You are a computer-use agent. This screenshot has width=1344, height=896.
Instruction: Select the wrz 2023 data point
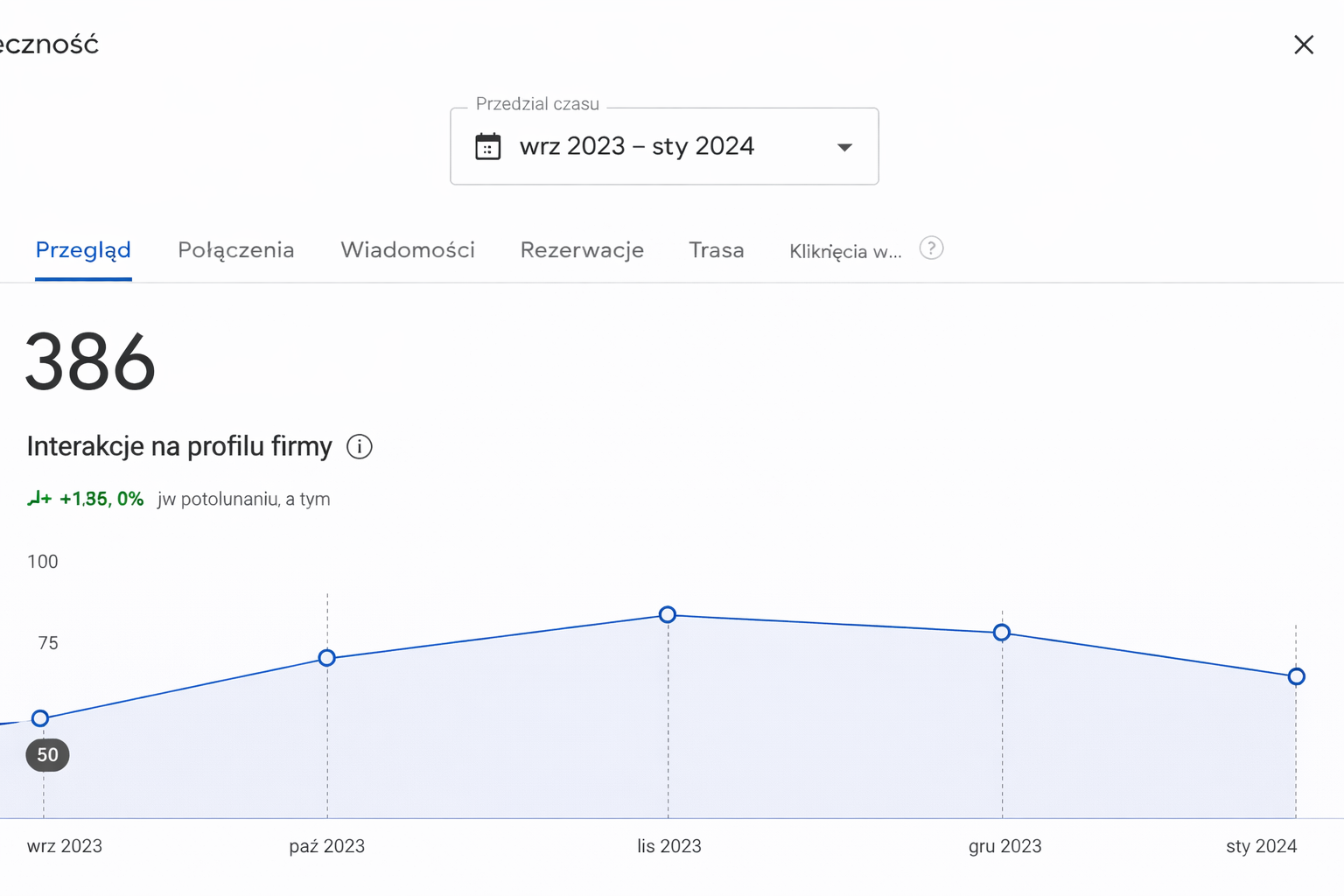[40, 718]
